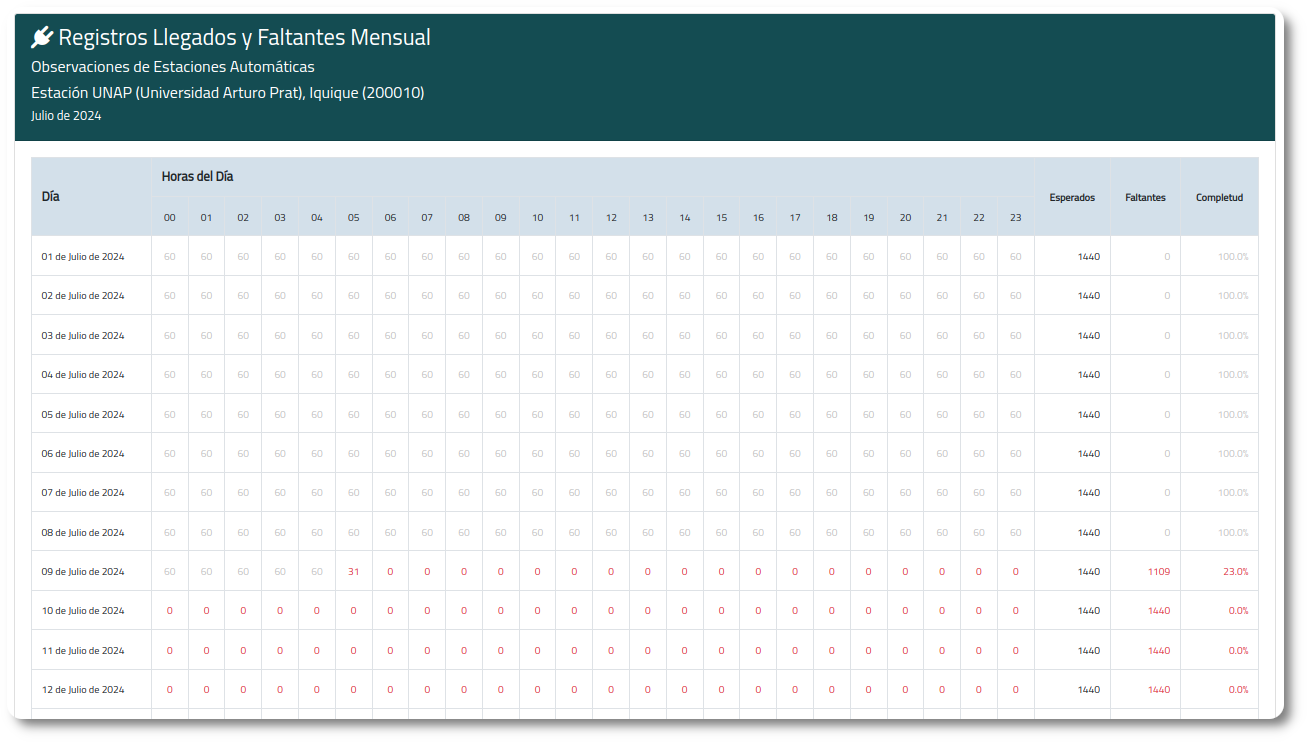
Task: Click the '23.0%' Completud value
Action: point(1235,572)
